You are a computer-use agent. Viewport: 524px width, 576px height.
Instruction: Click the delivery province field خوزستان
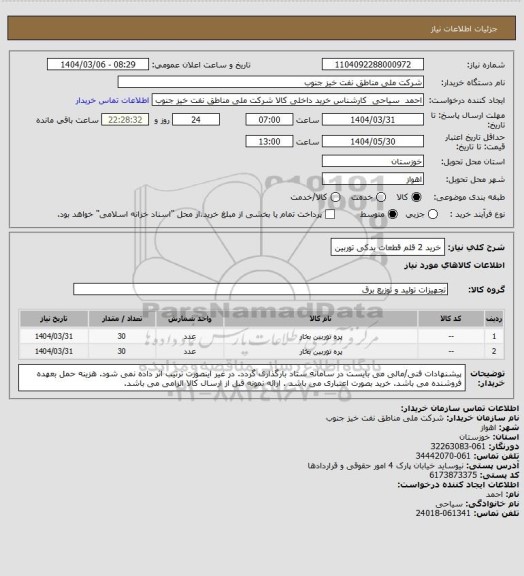coord(373,161)
